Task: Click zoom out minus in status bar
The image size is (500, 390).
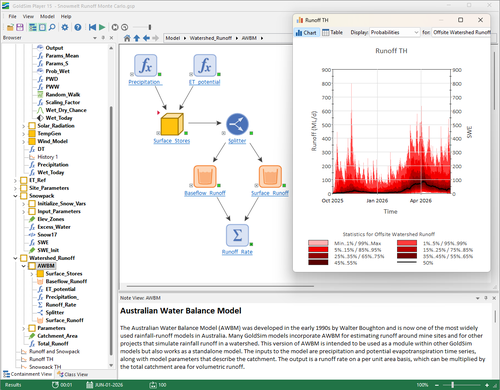Action: tap(437, 385)
